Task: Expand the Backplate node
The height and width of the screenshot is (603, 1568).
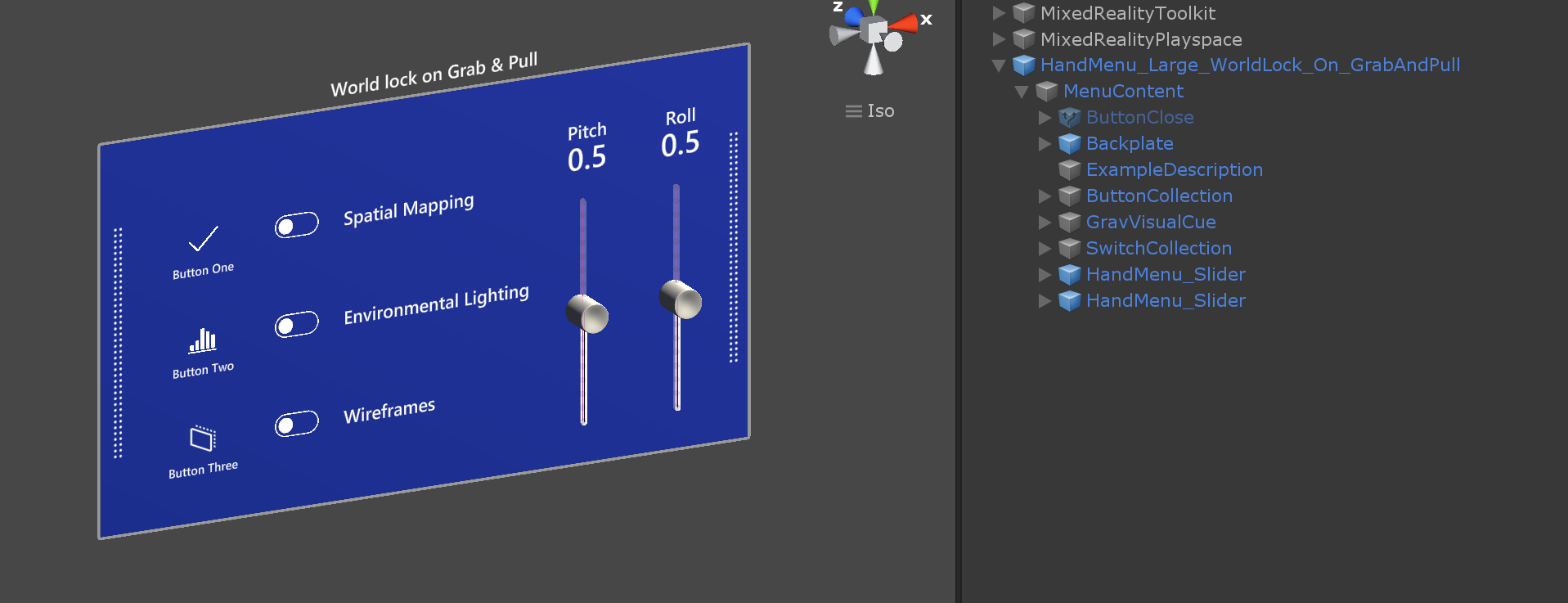Action: tap(1045, 144)
